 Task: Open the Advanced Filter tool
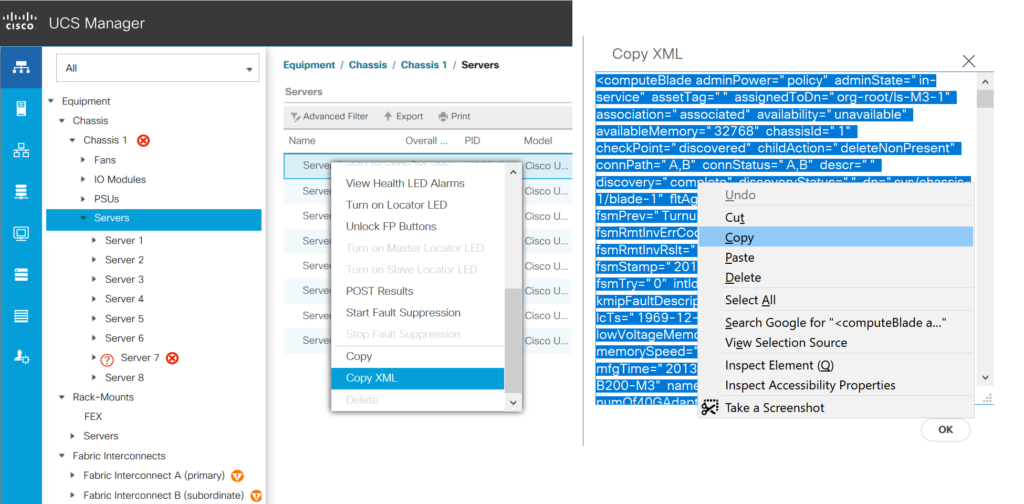pos(329,116)
